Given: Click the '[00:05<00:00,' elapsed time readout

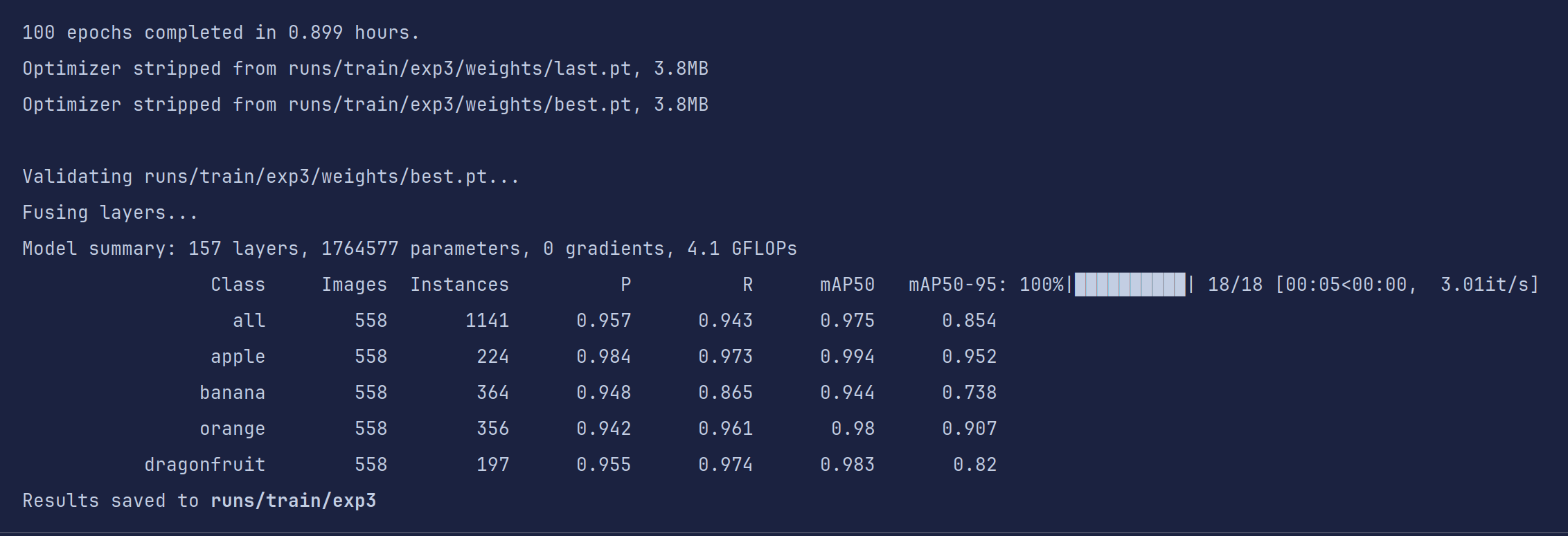Looking at the screenshot, I should click(1346, 285).
